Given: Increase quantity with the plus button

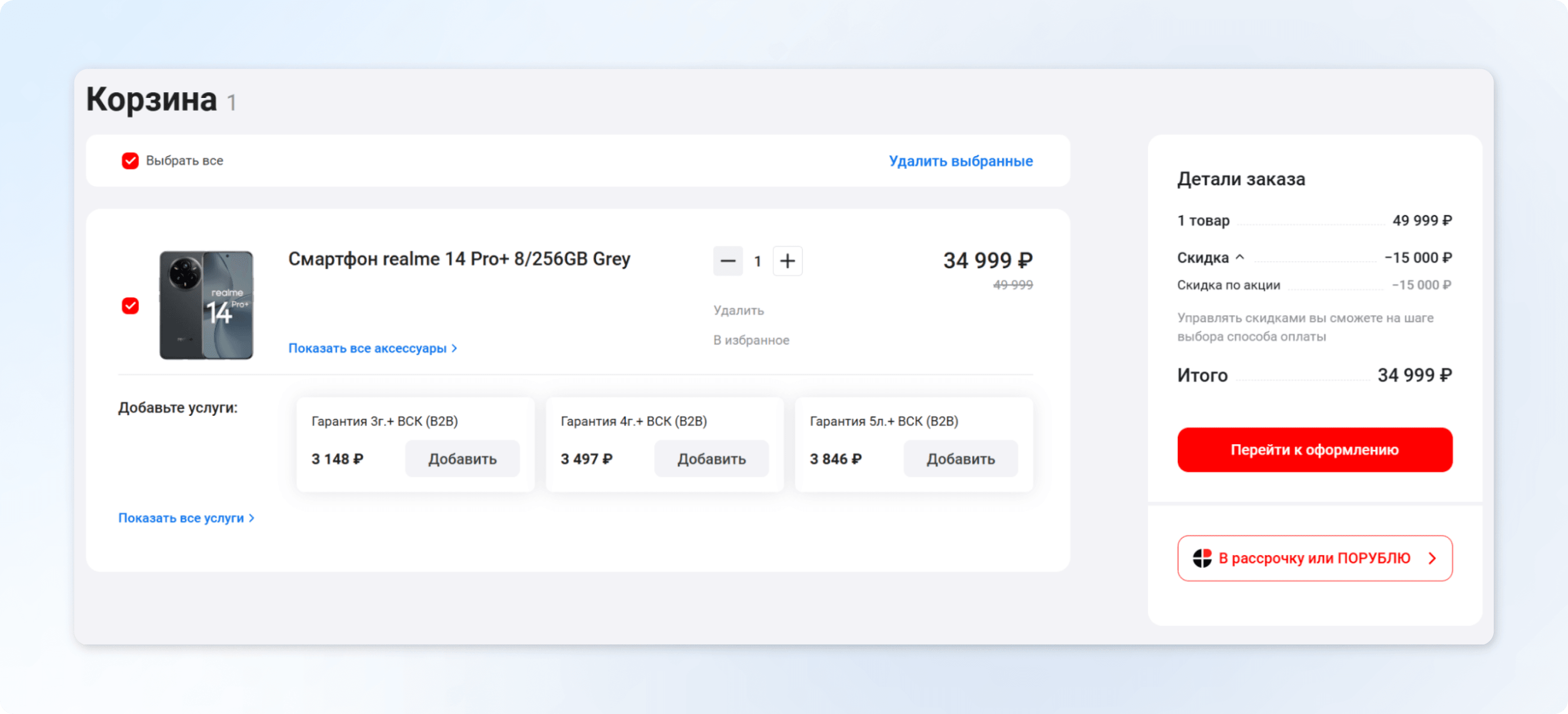Looking at the screenshot, I should tap(787, 261).
